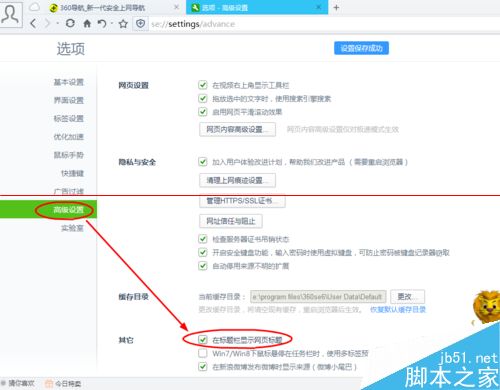Click 管理HTTPS/SSL证书 button

[242, 201]
